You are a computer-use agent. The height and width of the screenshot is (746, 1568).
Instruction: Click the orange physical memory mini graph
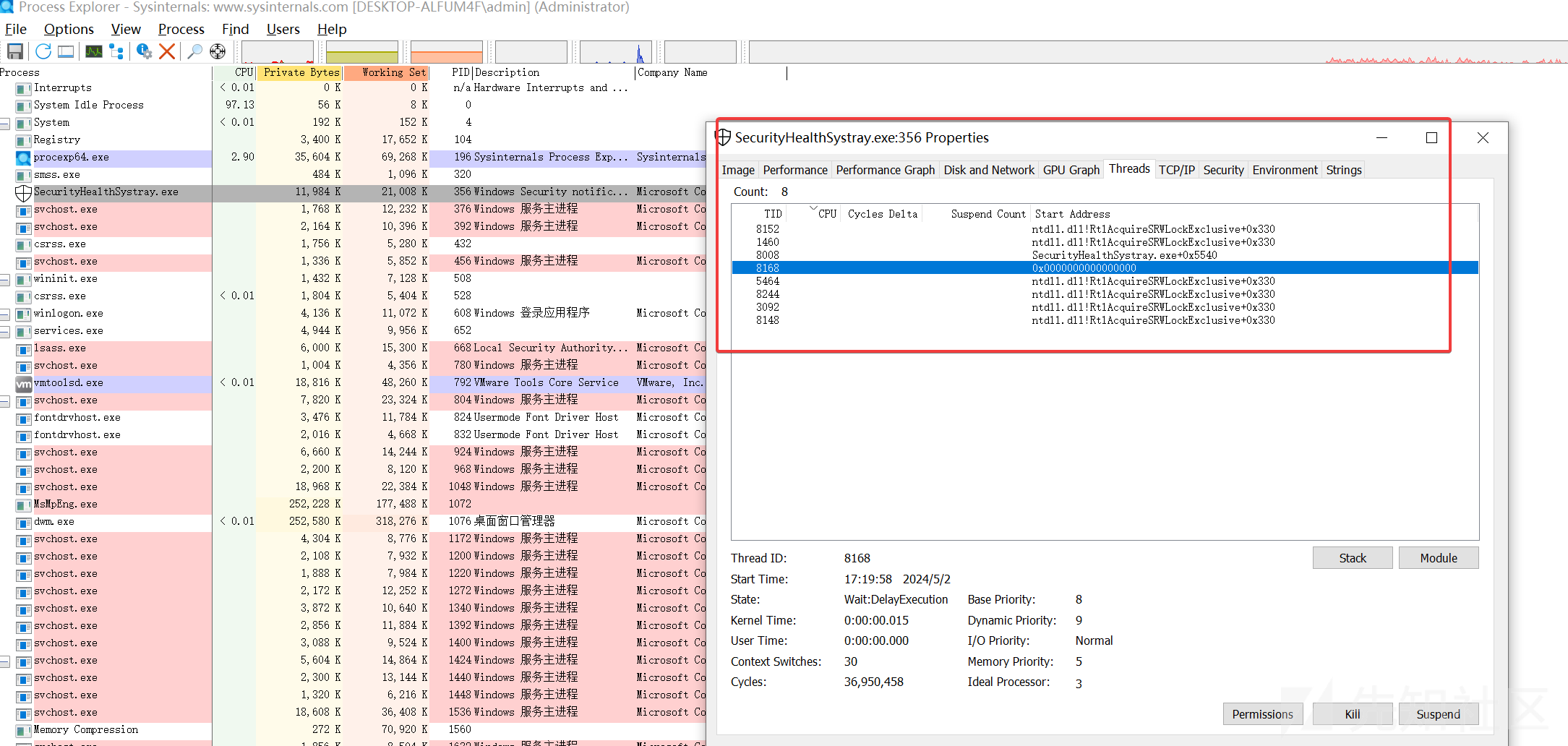447,52
